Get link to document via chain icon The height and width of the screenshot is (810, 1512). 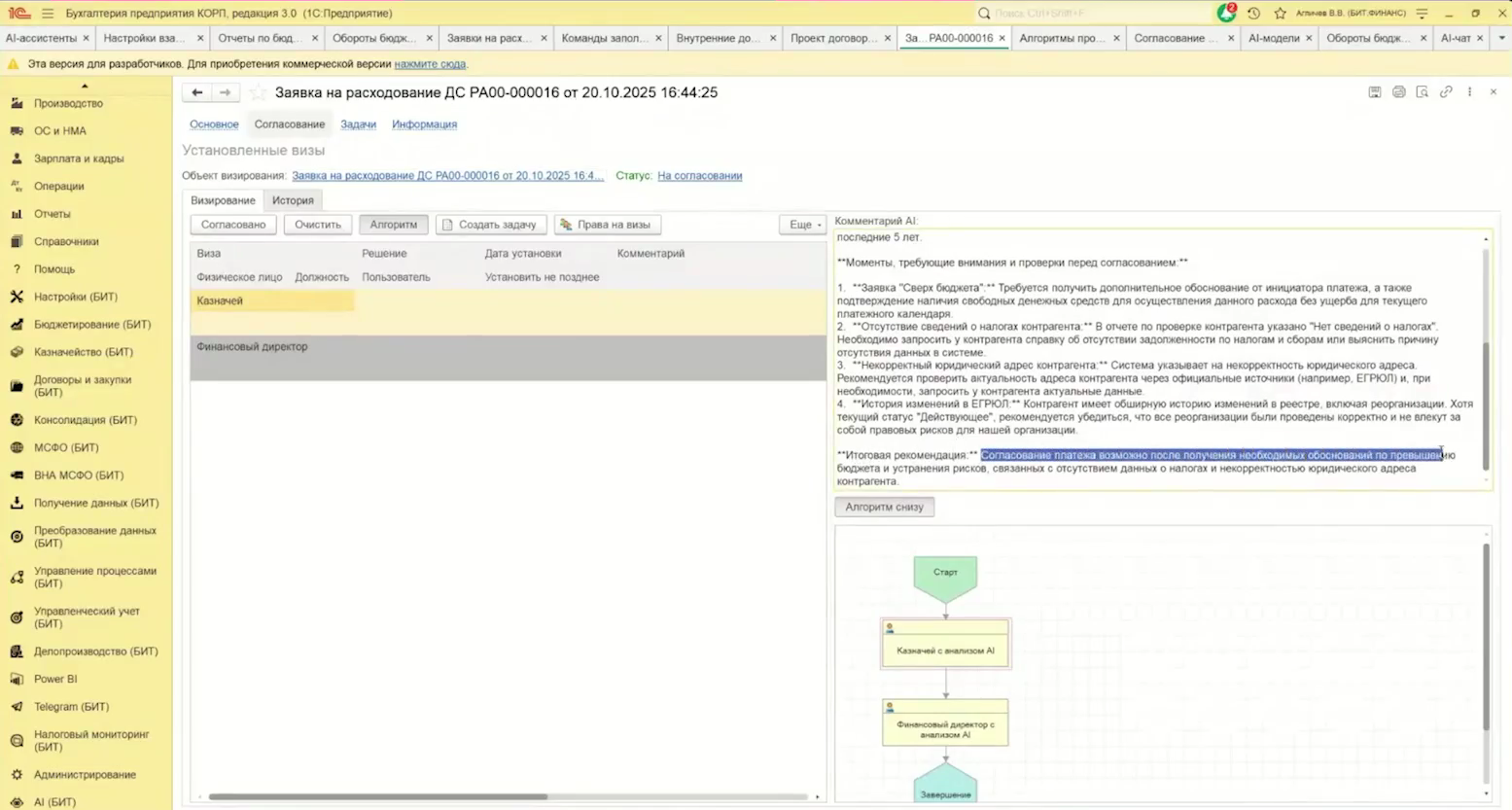[1446, 92]
